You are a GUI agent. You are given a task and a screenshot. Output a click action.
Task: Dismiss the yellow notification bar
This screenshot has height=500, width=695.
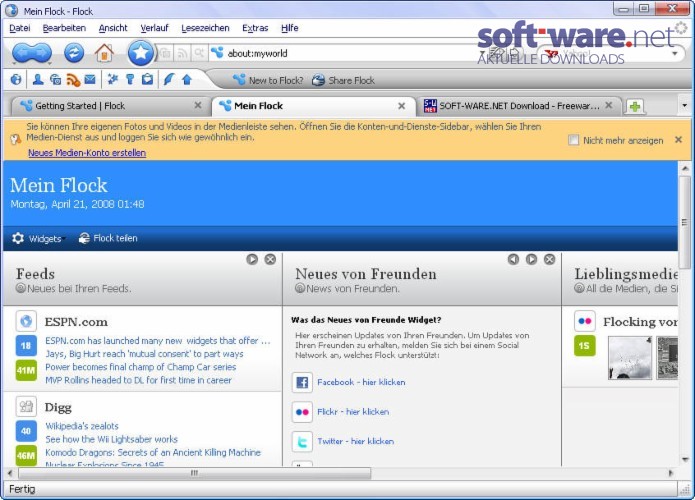click(x=678, y=140)
